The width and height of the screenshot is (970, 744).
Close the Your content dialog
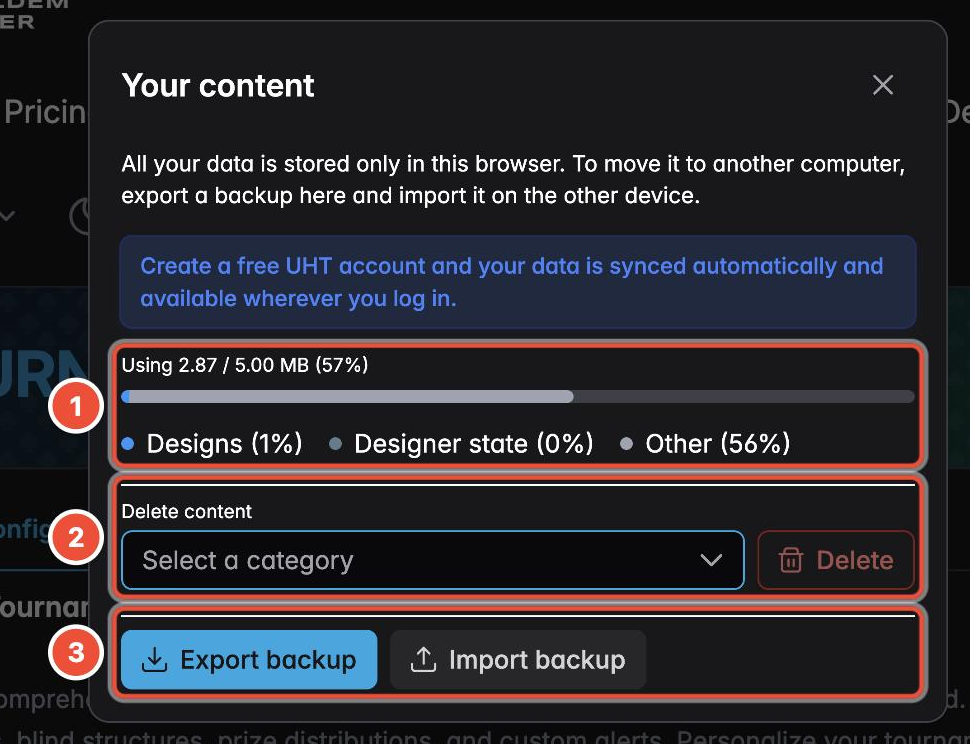click(x=883, y=85)
